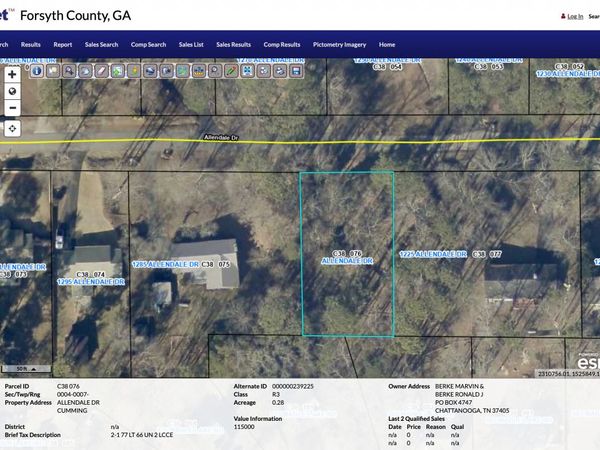Click the Log In link
The image size is (600, 450).
click(575, 16)
